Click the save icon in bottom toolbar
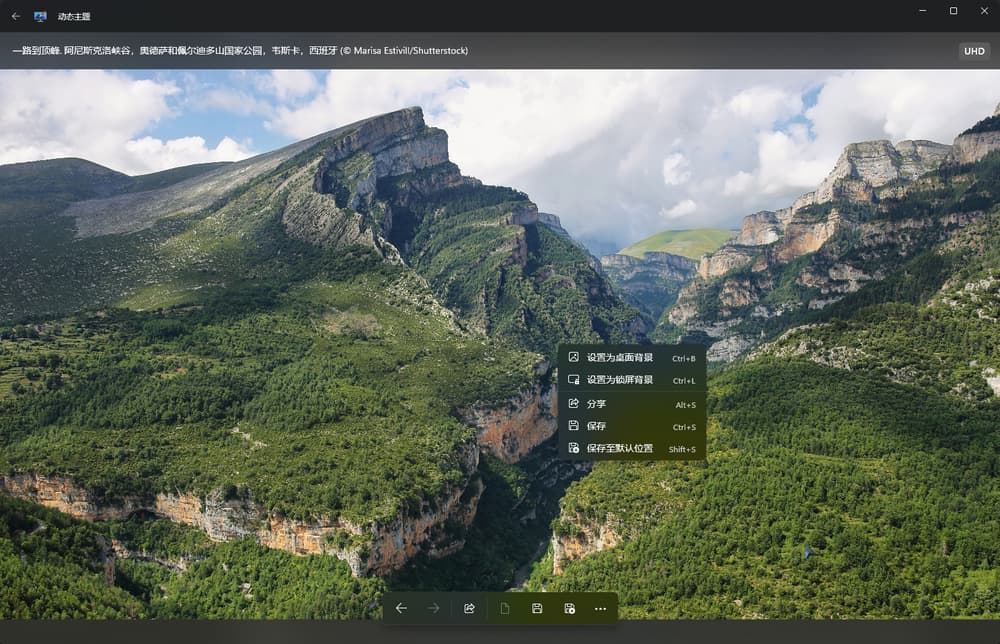This screenshot has width=1000, height=644. (x=537, y=608)
